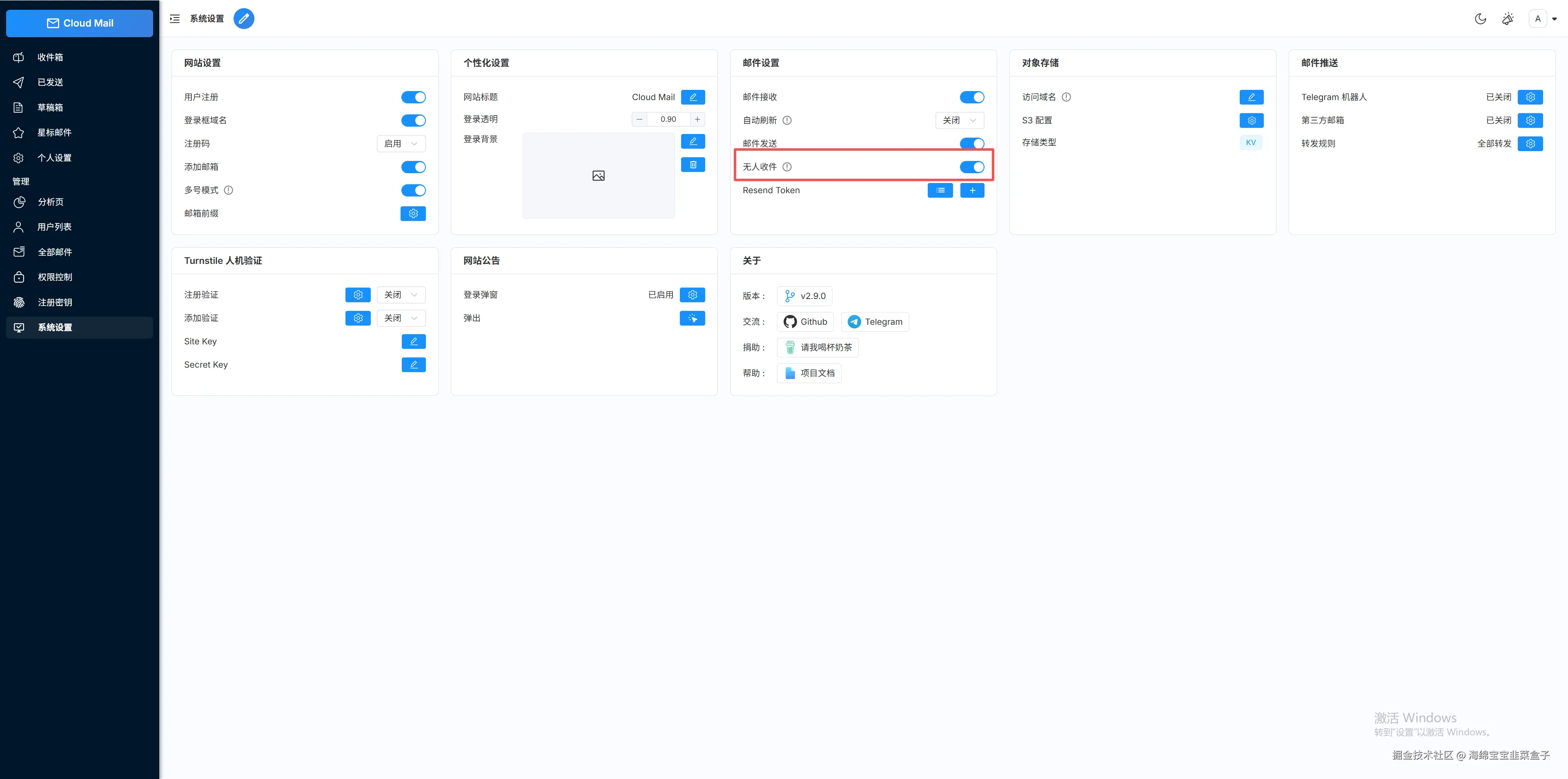
Task: Delete the login background with trash icon
Action: click(x=693, y=165)
